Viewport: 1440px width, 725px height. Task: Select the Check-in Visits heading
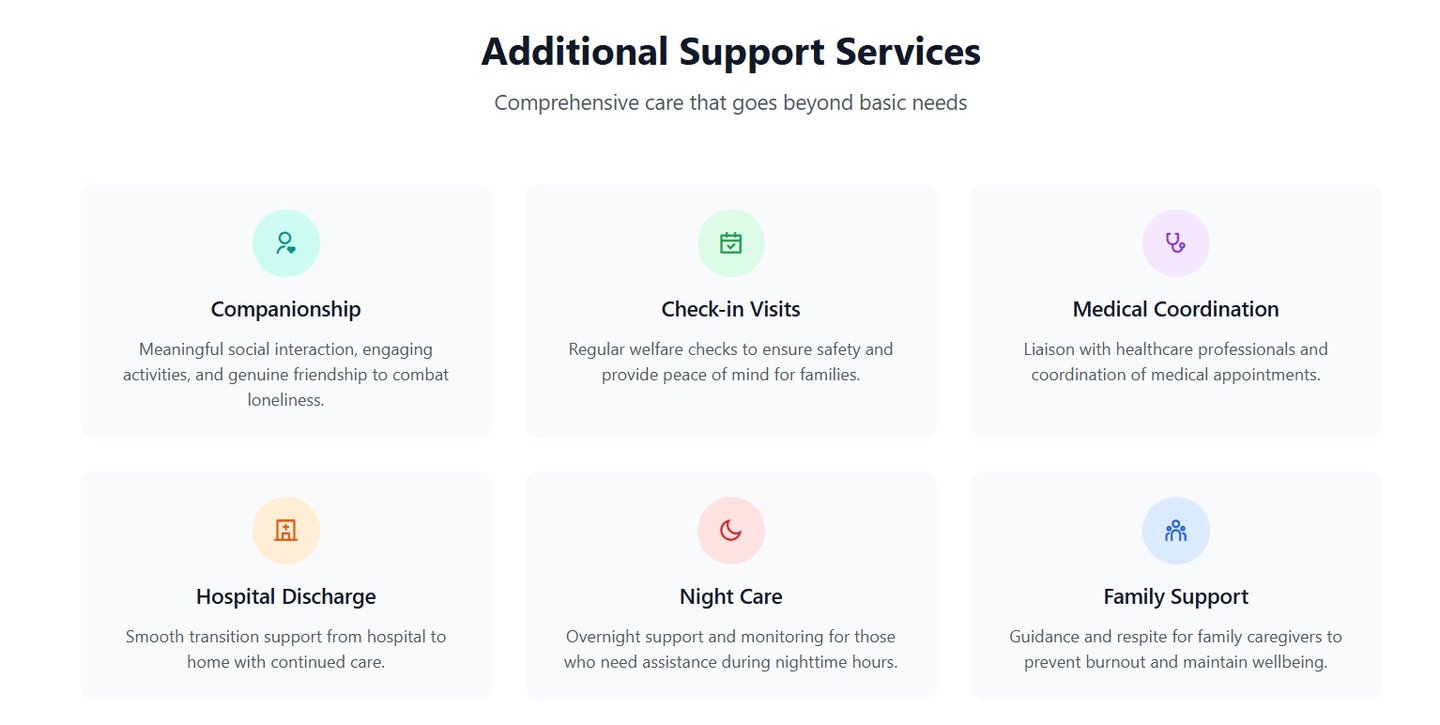pos(731,309)
